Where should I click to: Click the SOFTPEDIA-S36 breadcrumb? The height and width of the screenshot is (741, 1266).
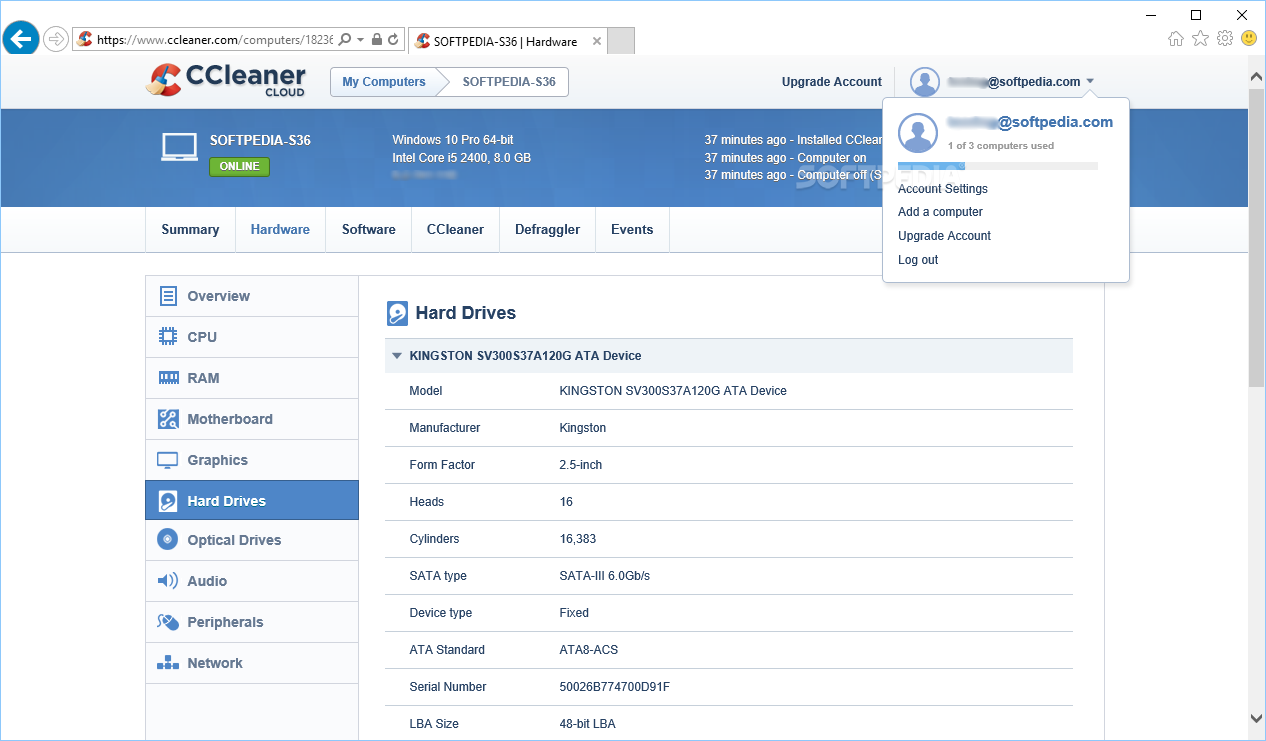tap(509, 82)
